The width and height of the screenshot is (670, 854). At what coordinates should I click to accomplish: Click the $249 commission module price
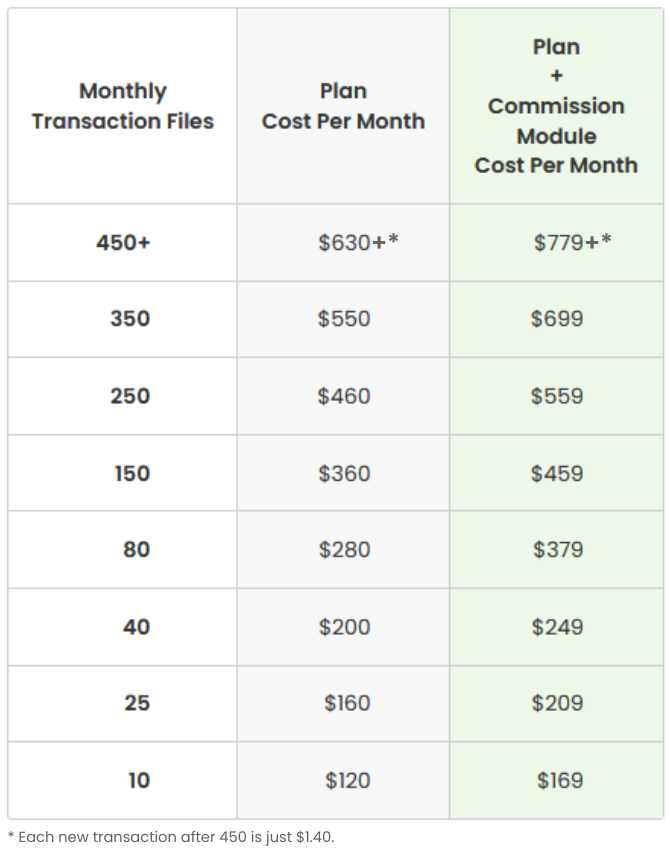point(557,627)
